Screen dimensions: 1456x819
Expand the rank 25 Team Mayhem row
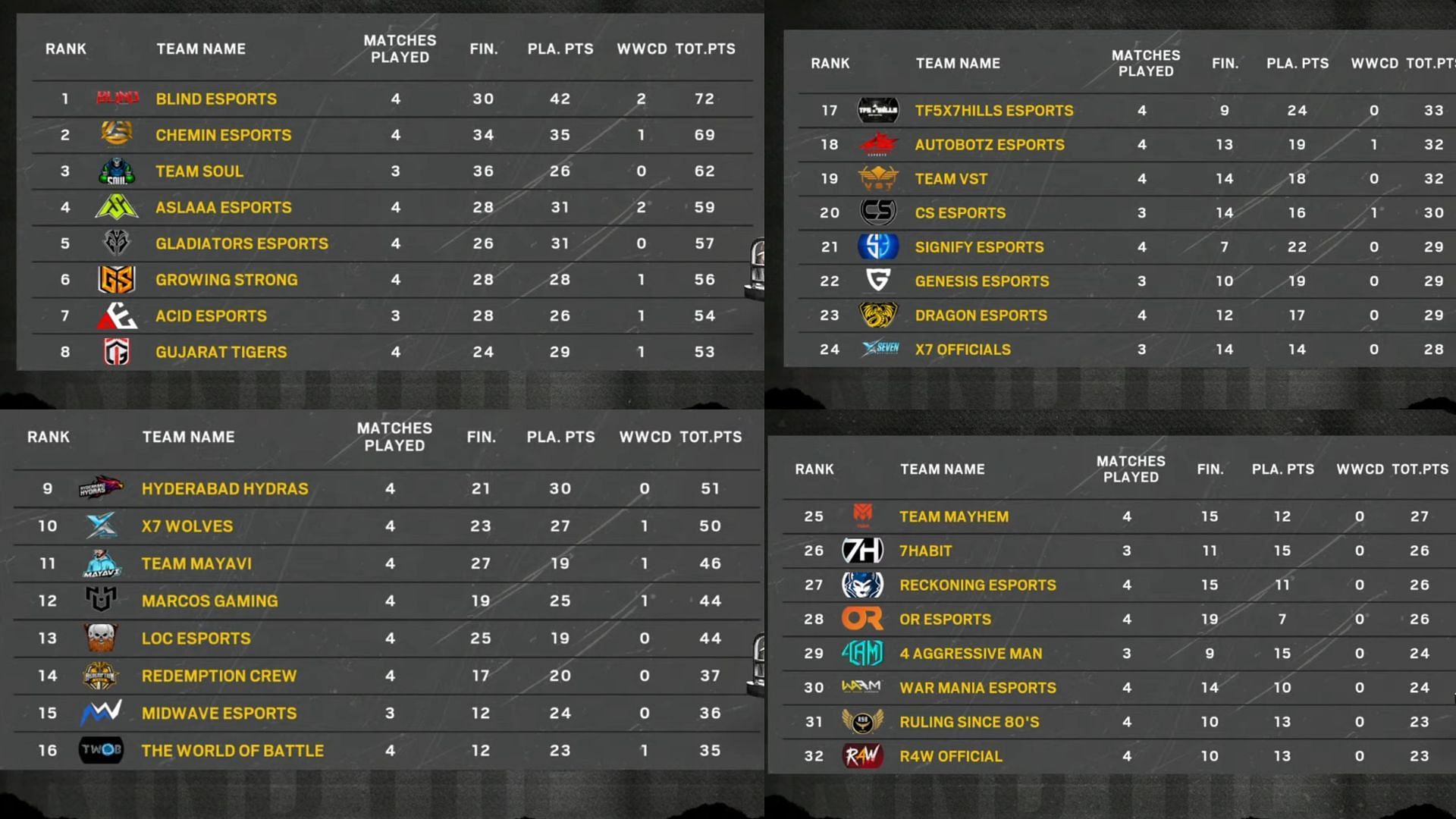pyautogui.click(x=1115, y=516)
